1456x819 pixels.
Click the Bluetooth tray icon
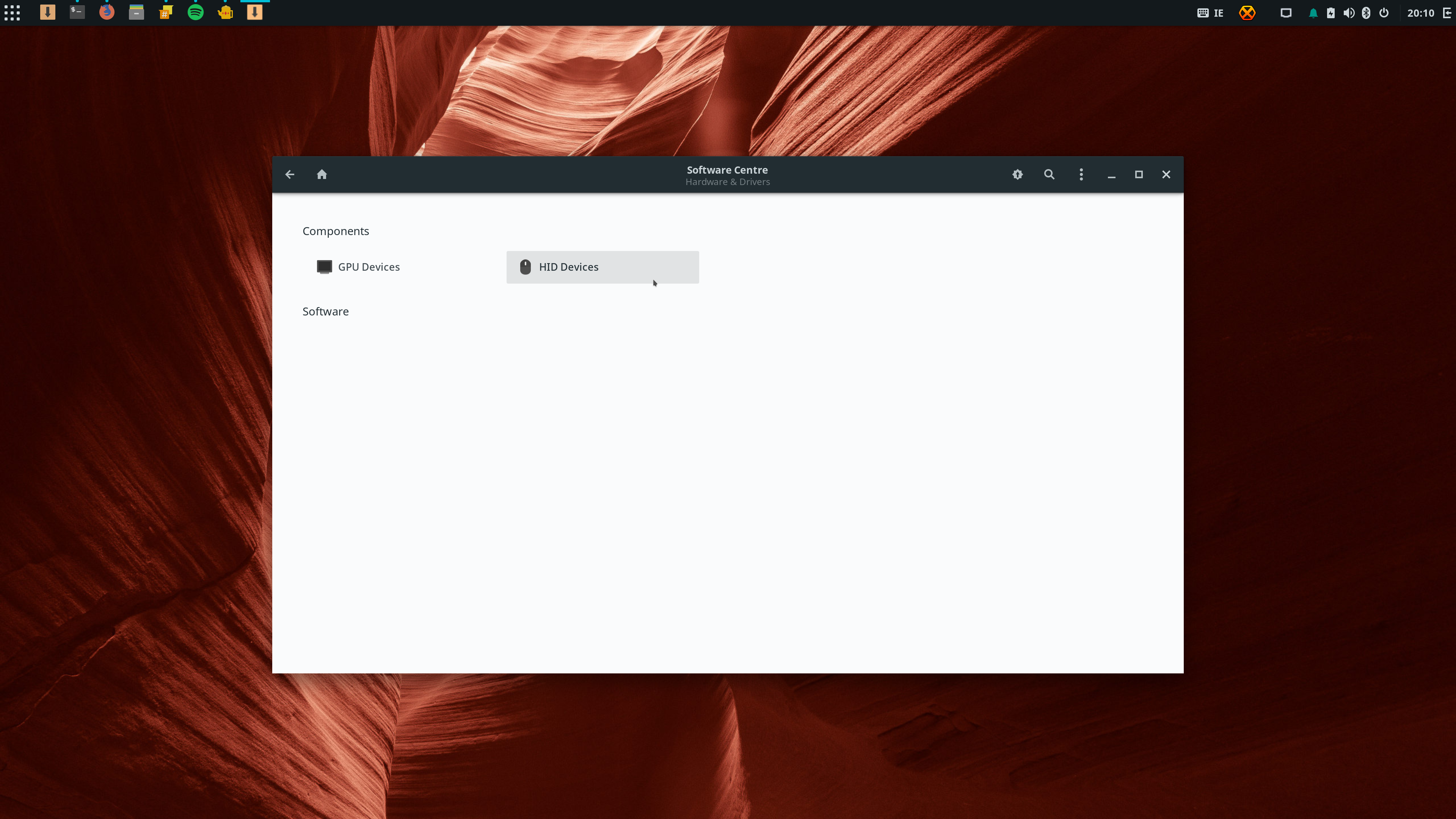point(1366,13)
